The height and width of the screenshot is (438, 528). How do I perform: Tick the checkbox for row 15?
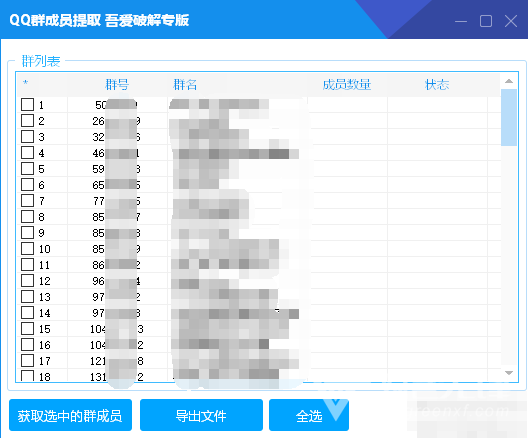click(27, 329)
